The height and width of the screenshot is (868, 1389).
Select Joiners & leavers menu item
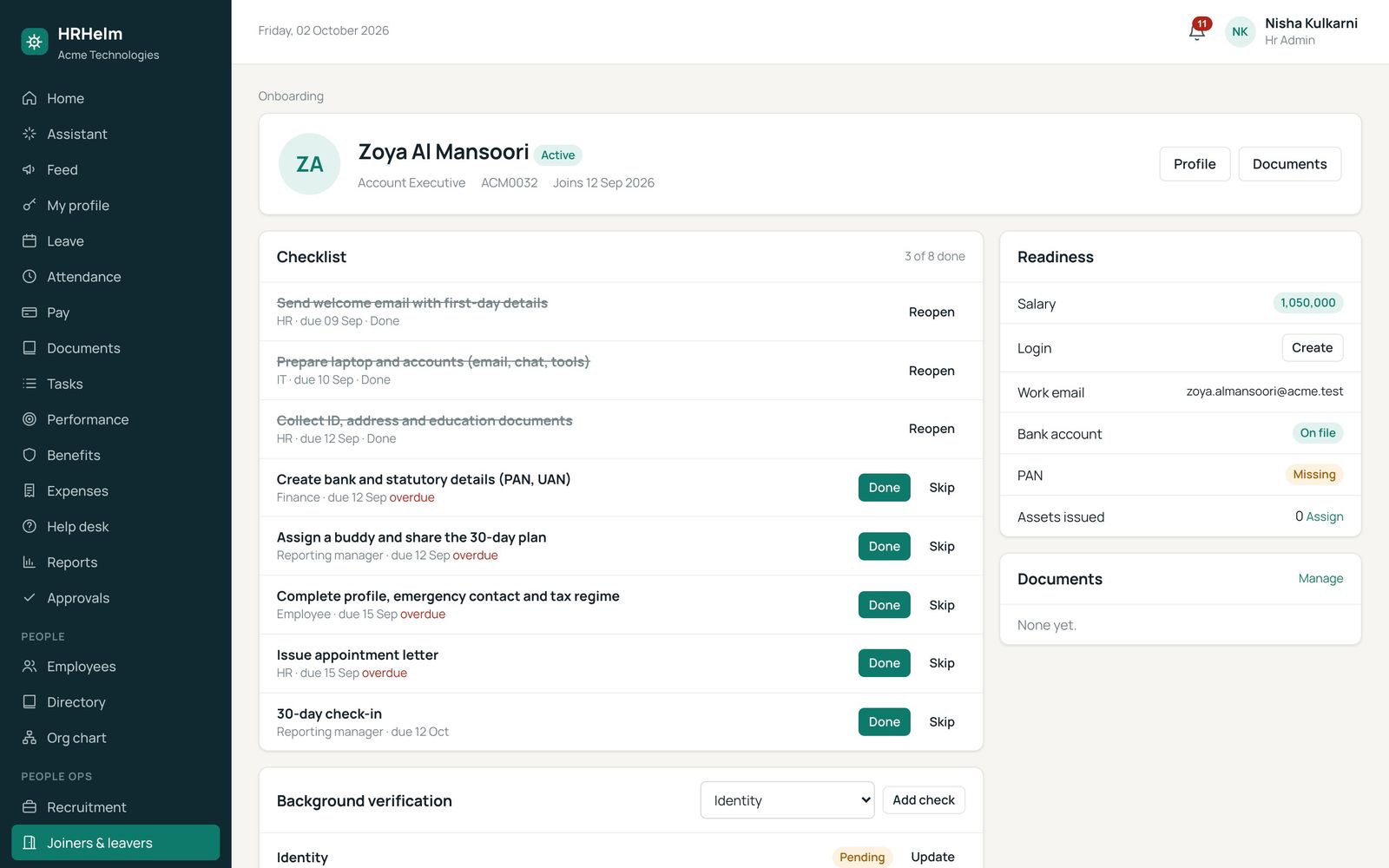[x=115, y=842]
